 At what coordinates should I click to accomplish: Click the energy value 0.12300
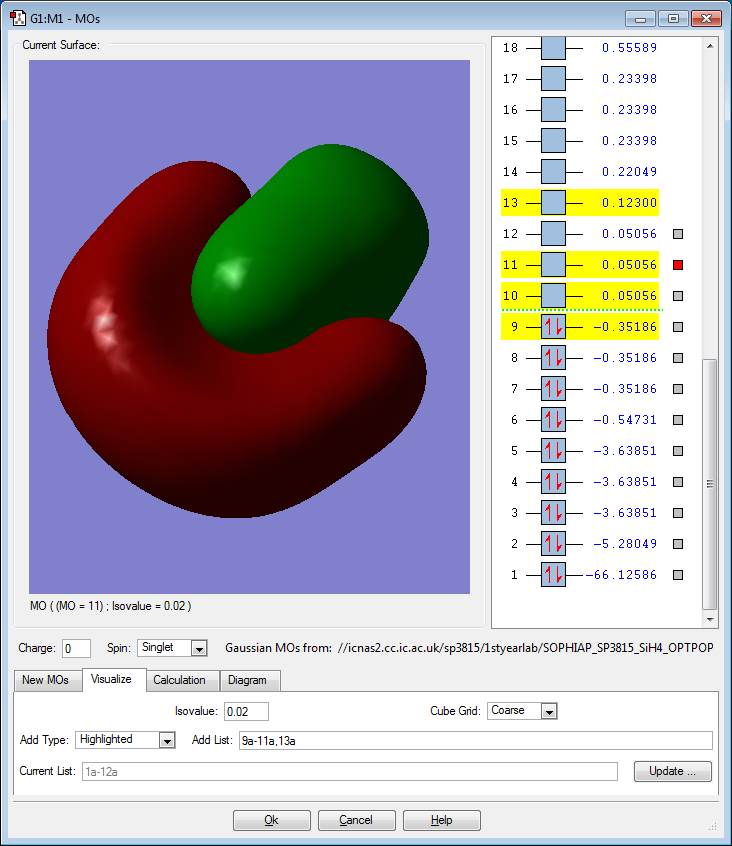pyautogui.click(x=630, y=203)
